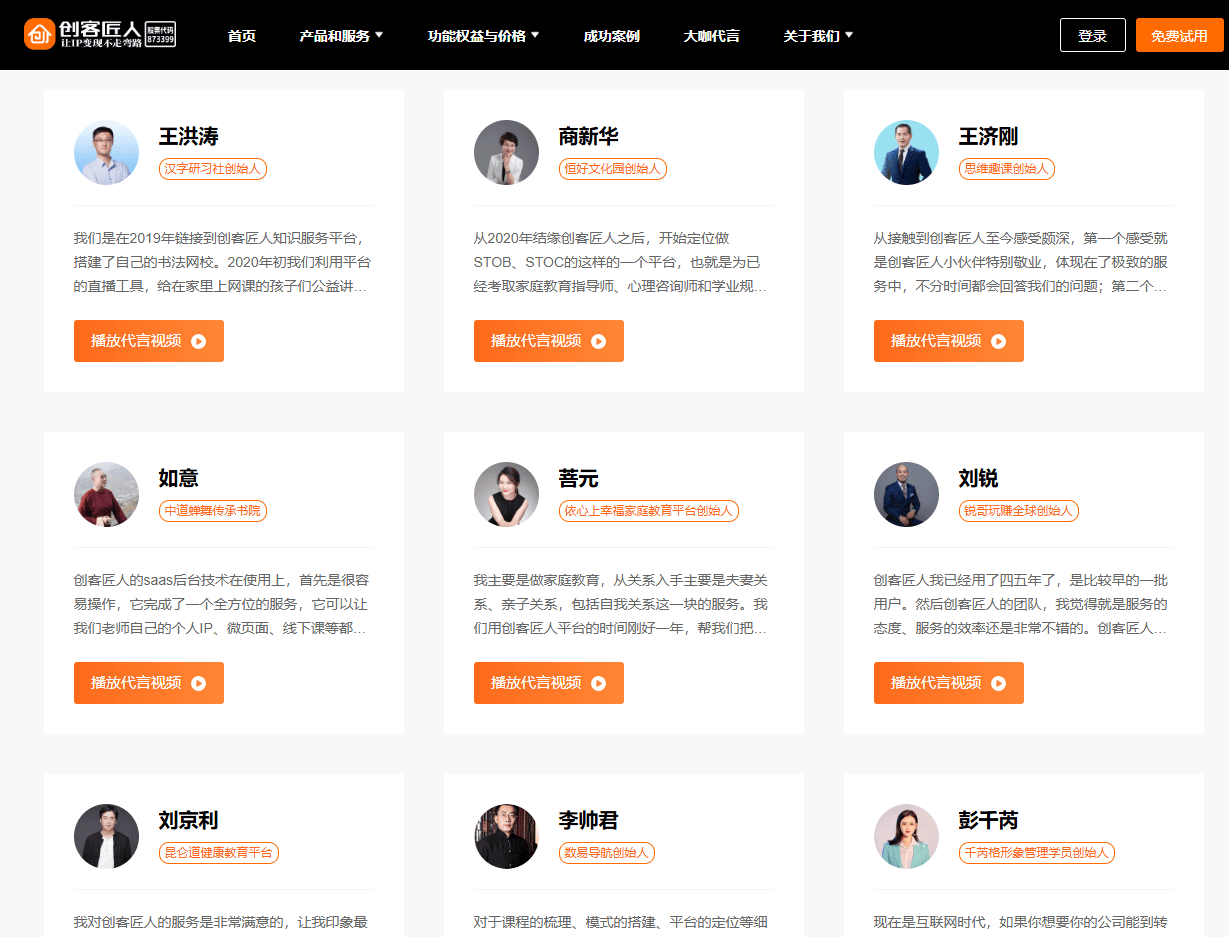Screen dimensions: 1229x937
Task: Click 刘锐's avatar photo
Action: [x=906, y=495]
